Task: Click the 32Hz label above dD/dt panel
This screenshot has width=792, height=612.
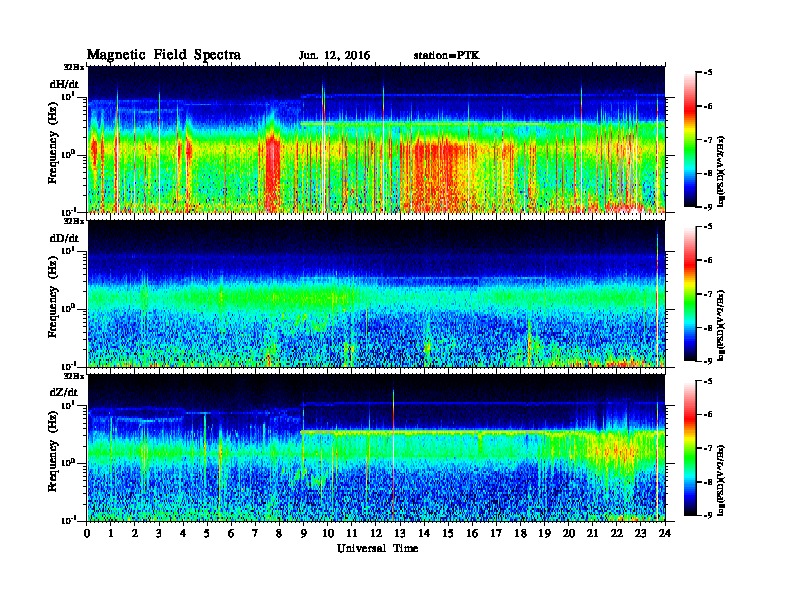Action: 74,221
